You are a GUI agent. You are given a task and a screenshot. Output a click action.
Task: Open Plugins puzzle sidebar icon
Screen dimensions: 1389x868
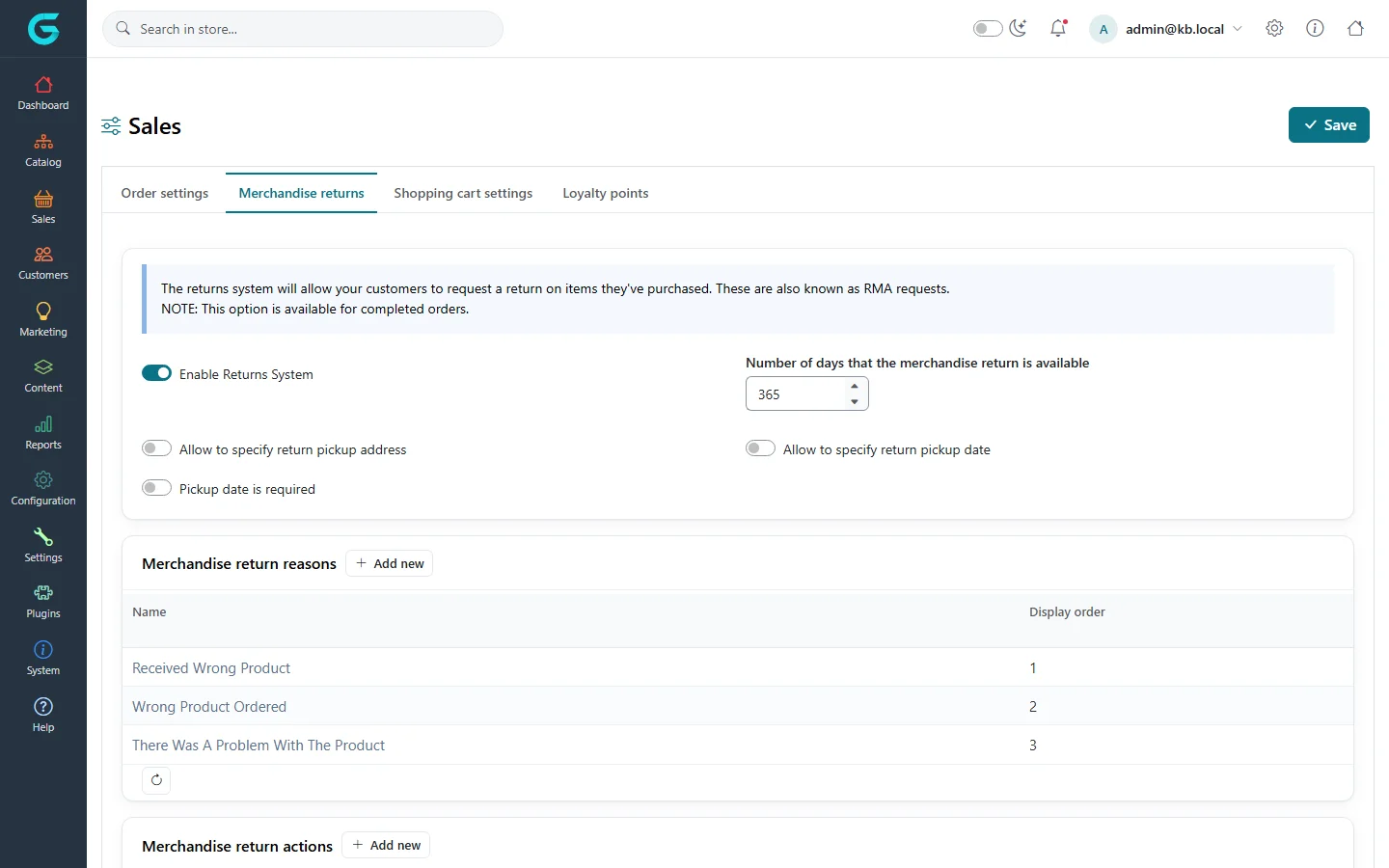43,602
